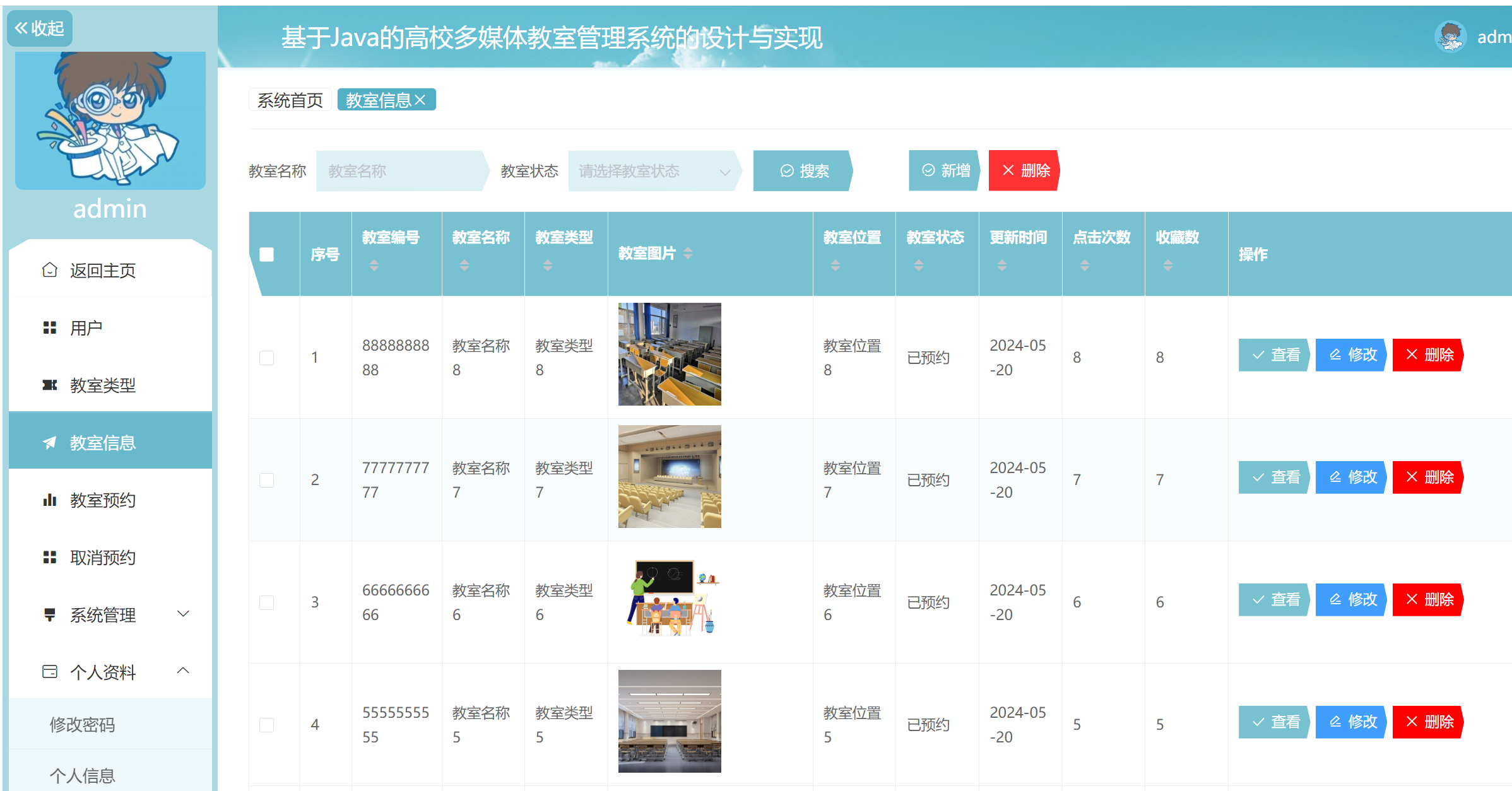Switch to the 系统首页 tab
This screenshot has width=1512, height=791.
[290, 99]
